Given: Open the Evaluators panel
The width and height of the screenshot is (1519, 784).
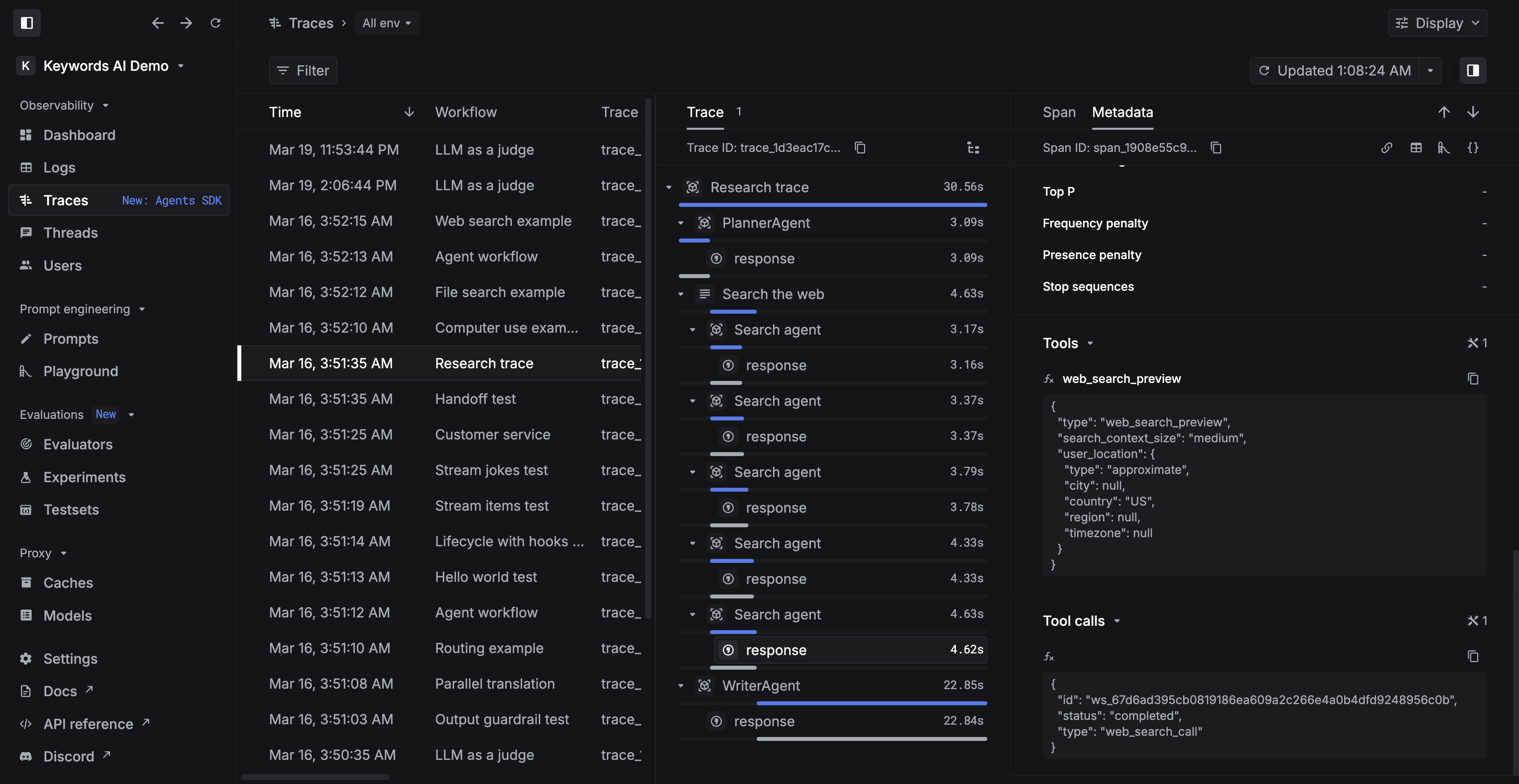Looking at the screenshot, I should click(78, 444).
